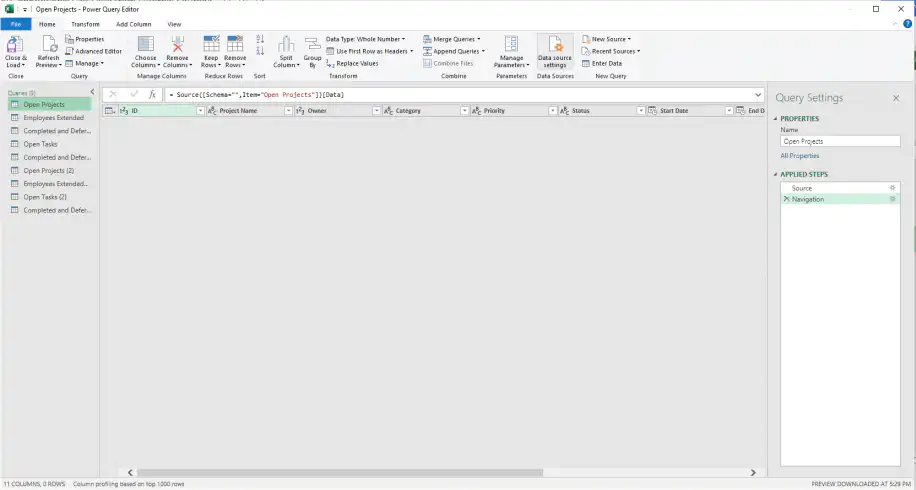Open the Data Type: Whole Number dropdown
The image size is (916, 490).
pos(365,39)
